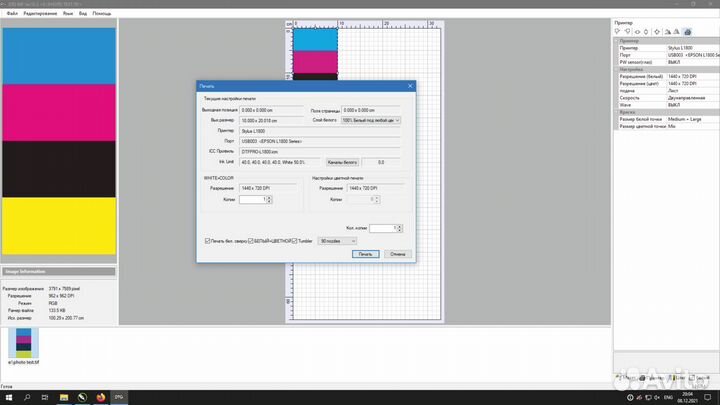Click the first triangle-shaped icon in Printer toolbar

pyautogui.click(x=668, y=32)
